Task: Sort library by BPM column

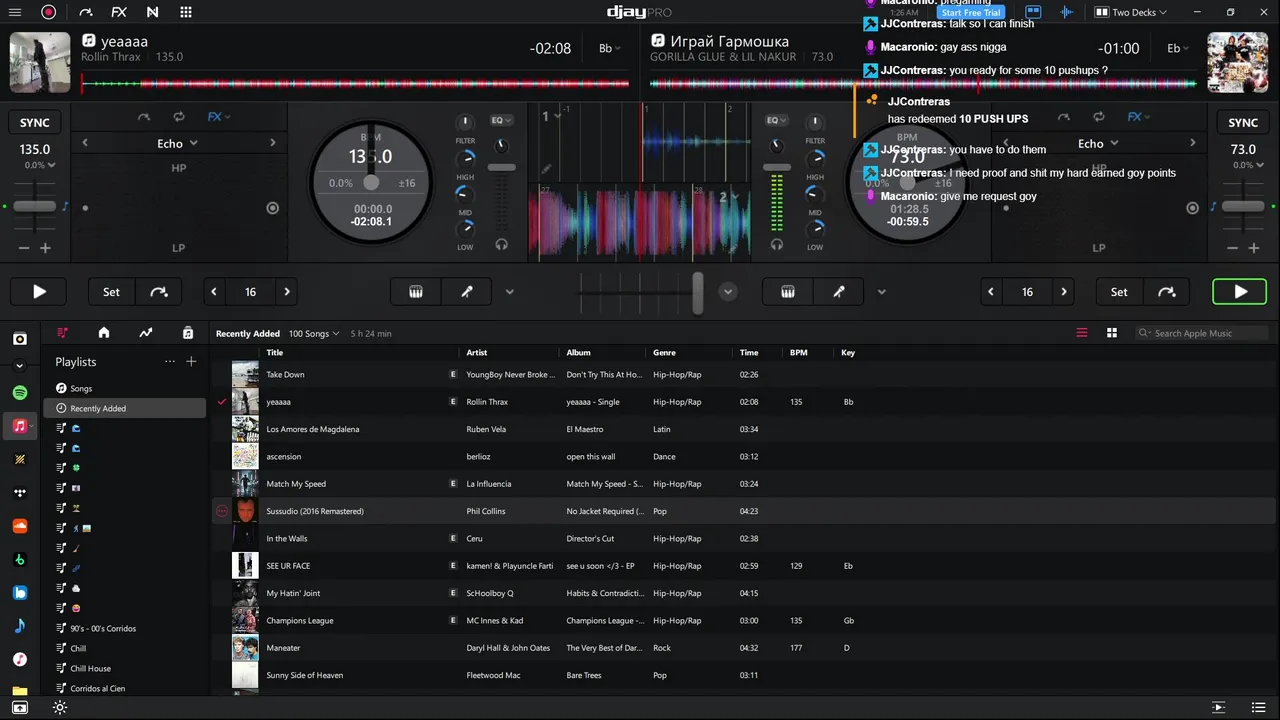Action: [798, 352]
